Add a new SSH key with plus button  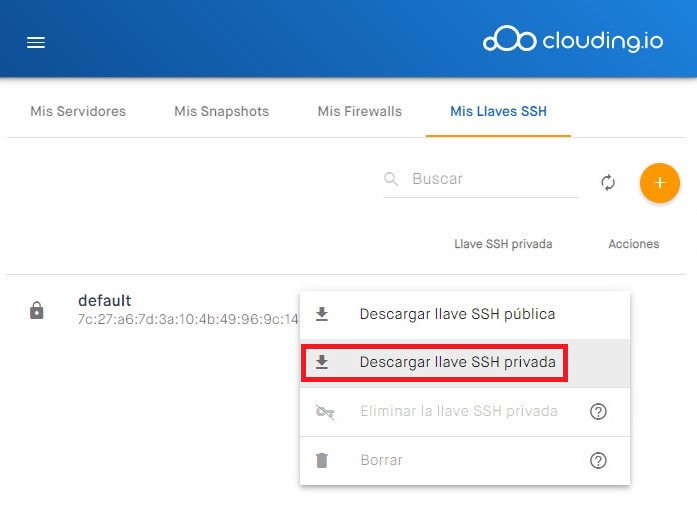[659, 183]
